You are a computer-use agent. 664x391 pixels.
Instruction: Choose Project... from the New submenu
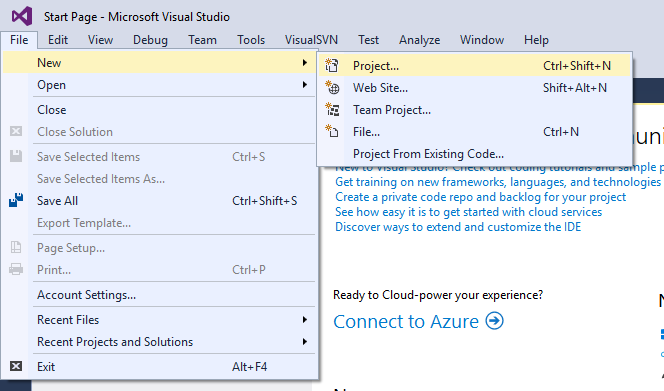click(x=474, y=66)
